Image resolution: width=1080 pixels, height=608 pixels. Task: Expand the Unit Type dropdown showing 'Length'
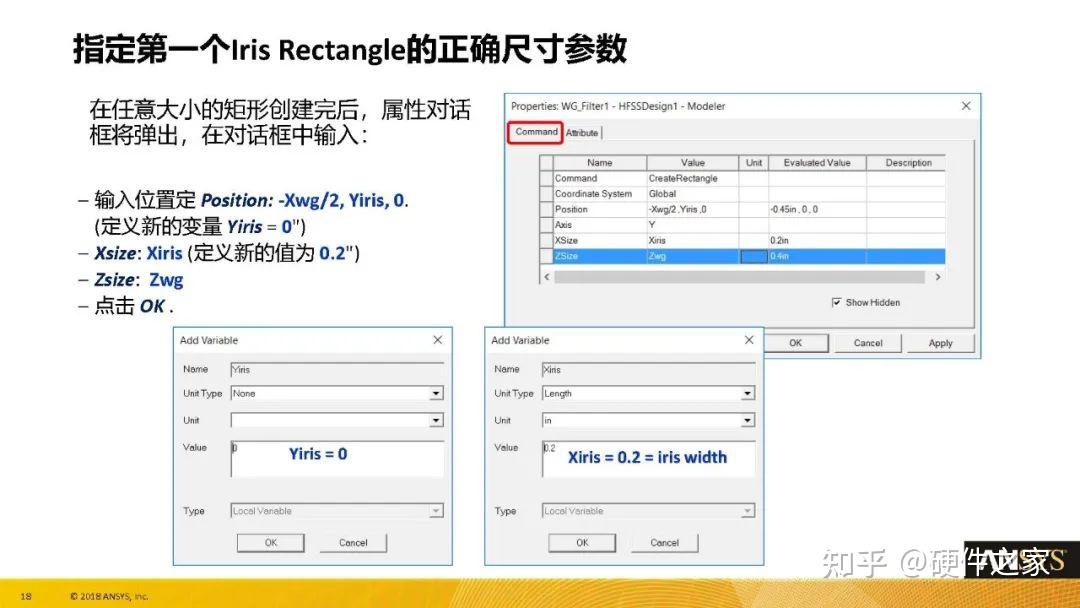[x=748, y=393]
